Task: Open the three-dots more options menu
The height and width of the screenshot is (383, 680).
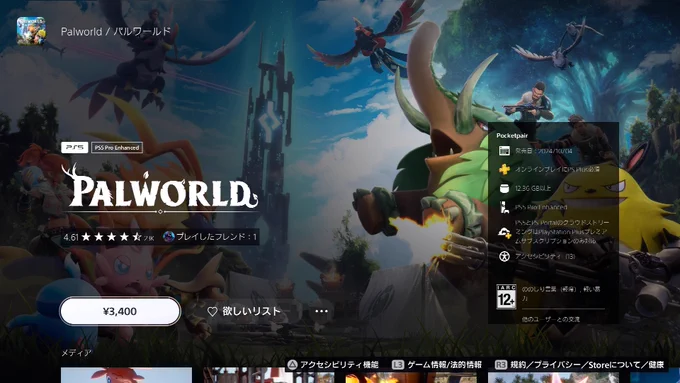Action: coord(321,311)
